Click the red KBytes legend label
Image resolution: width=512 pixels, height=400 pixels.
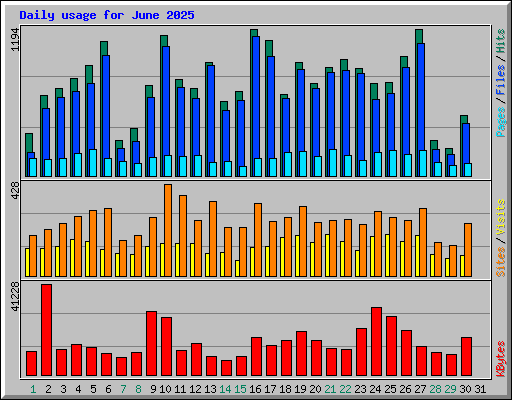[x=501, y=359]
